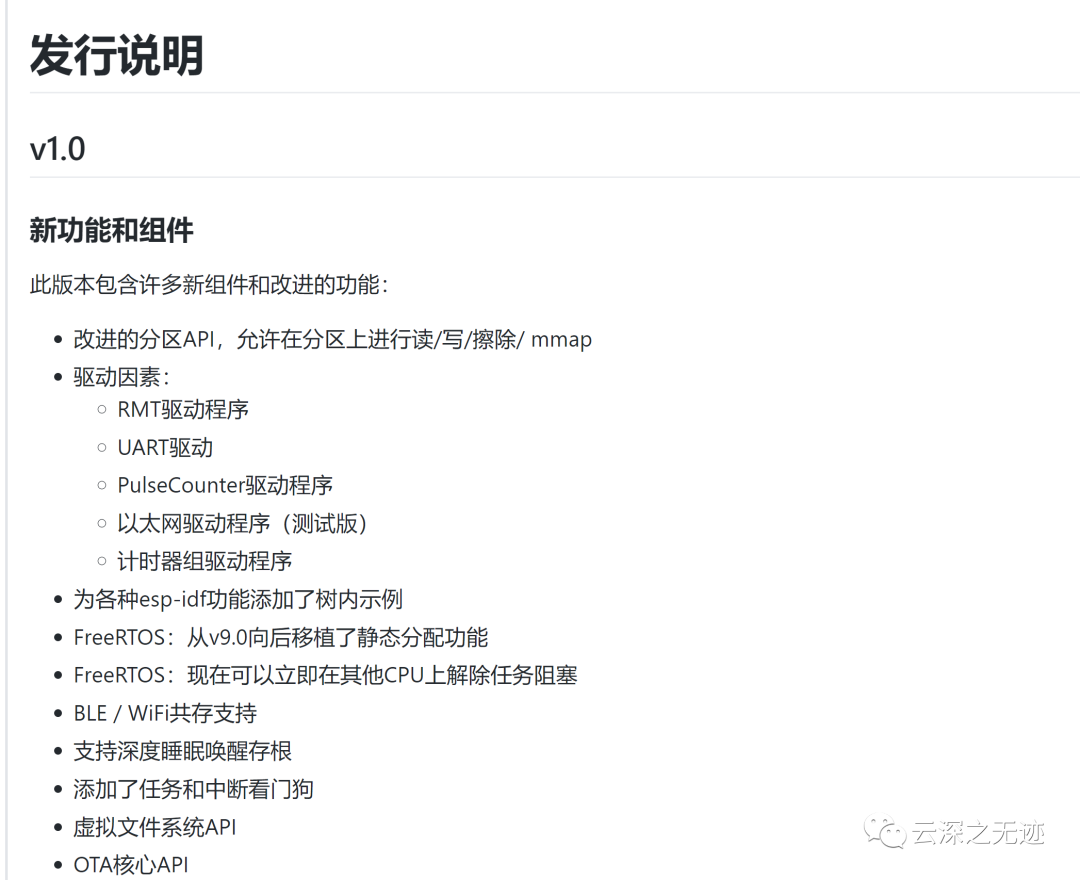Click the 改进的分区API list item

[x=333, y=339]
